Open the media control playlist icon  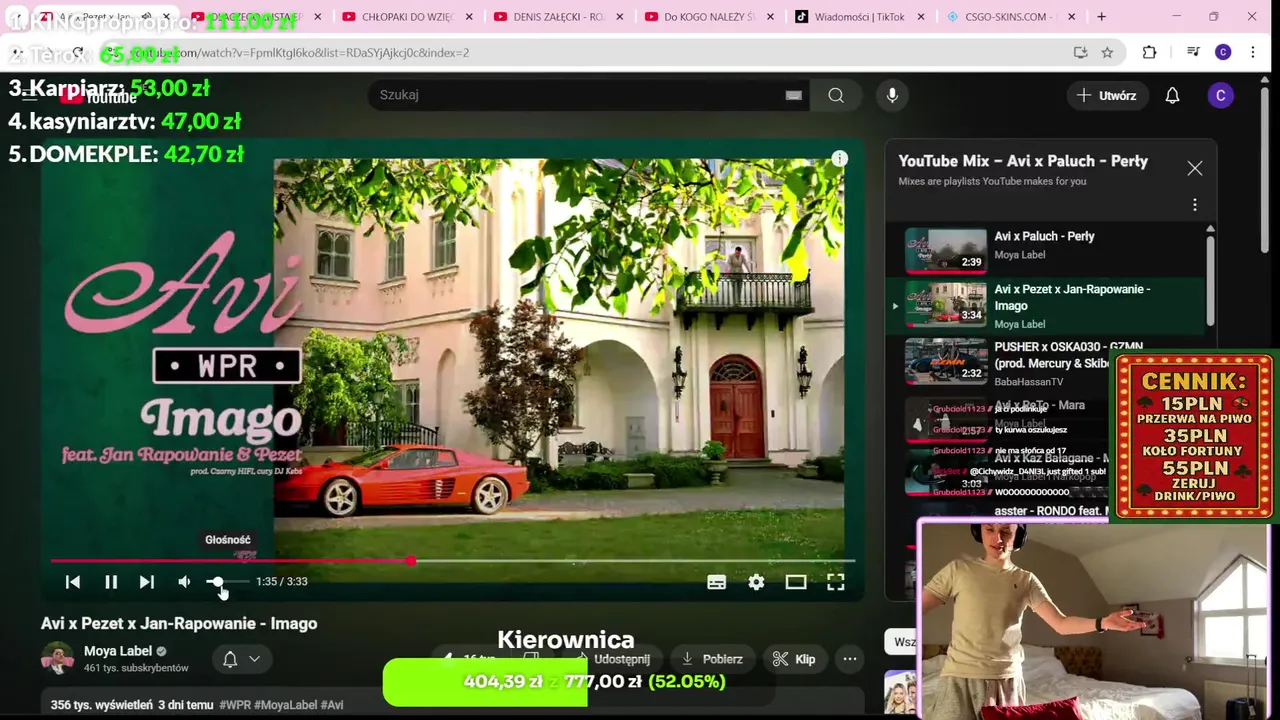[x=1193, y=52]
